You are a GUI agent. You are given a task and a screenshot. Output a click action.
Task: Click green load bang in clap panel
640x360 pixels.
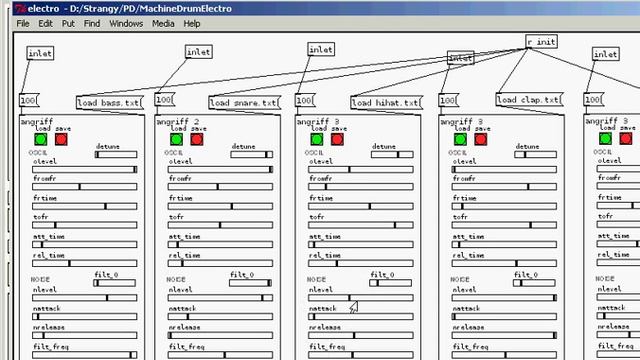(460, 139)
